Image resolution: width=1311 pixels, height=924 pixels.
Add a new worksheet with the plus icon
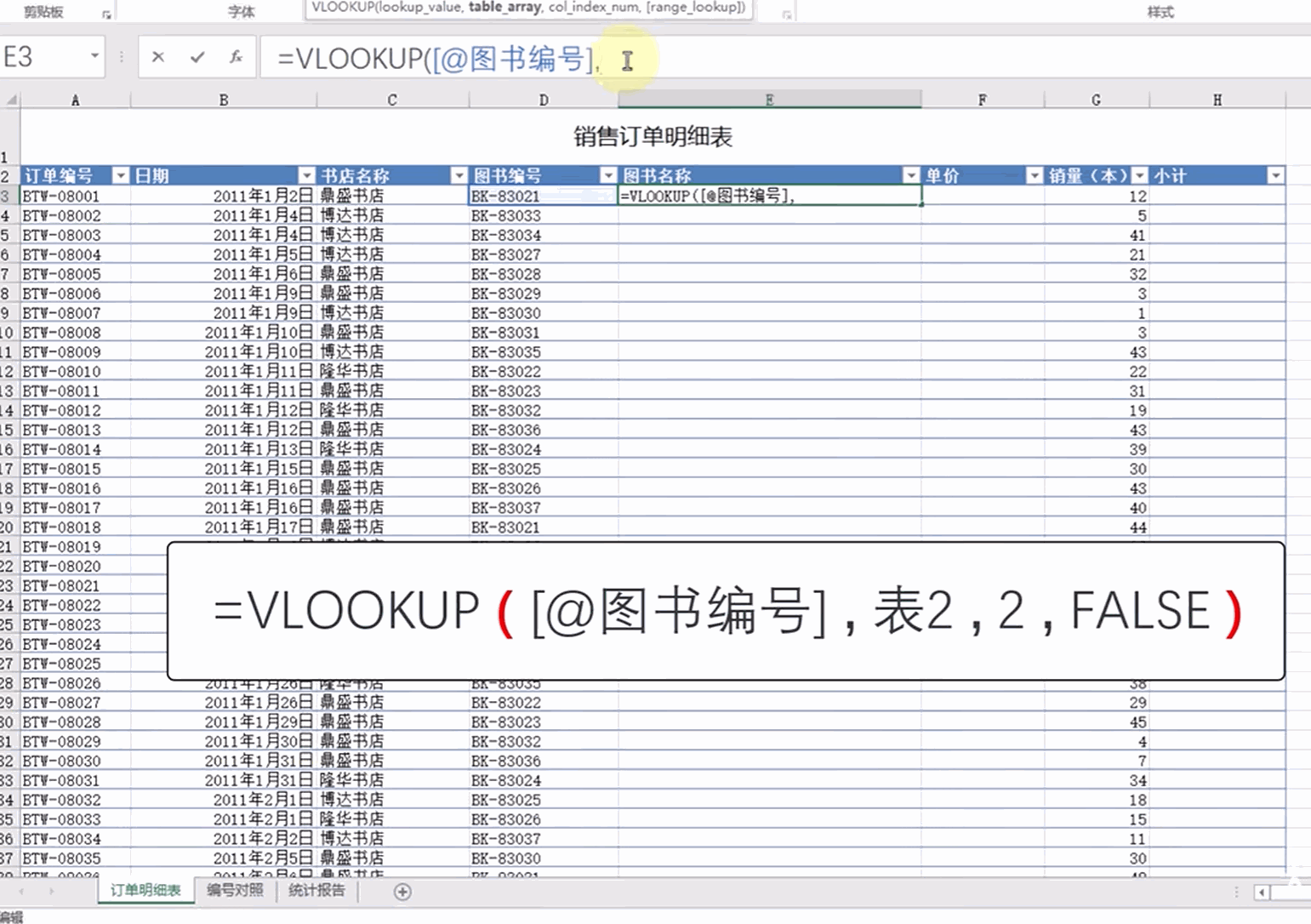click(402, 892)
